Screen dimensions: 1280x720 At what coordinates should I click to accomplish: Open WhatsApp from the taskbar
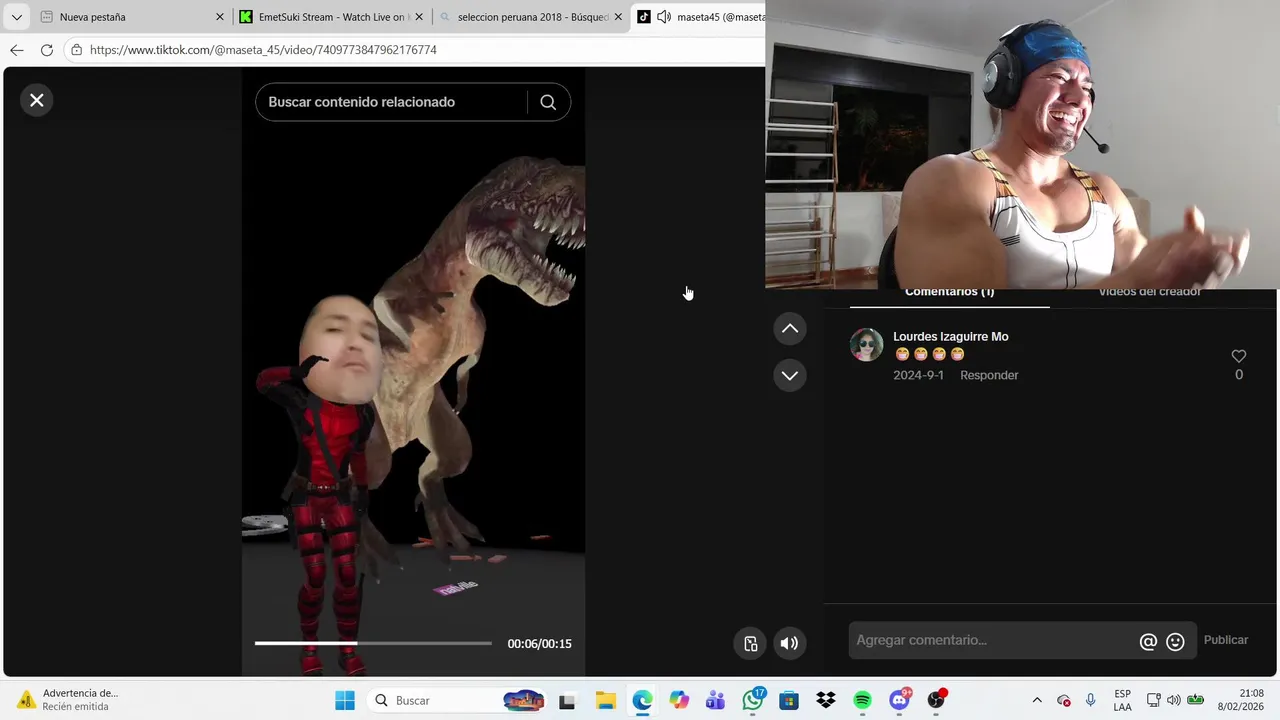[753, 700]
